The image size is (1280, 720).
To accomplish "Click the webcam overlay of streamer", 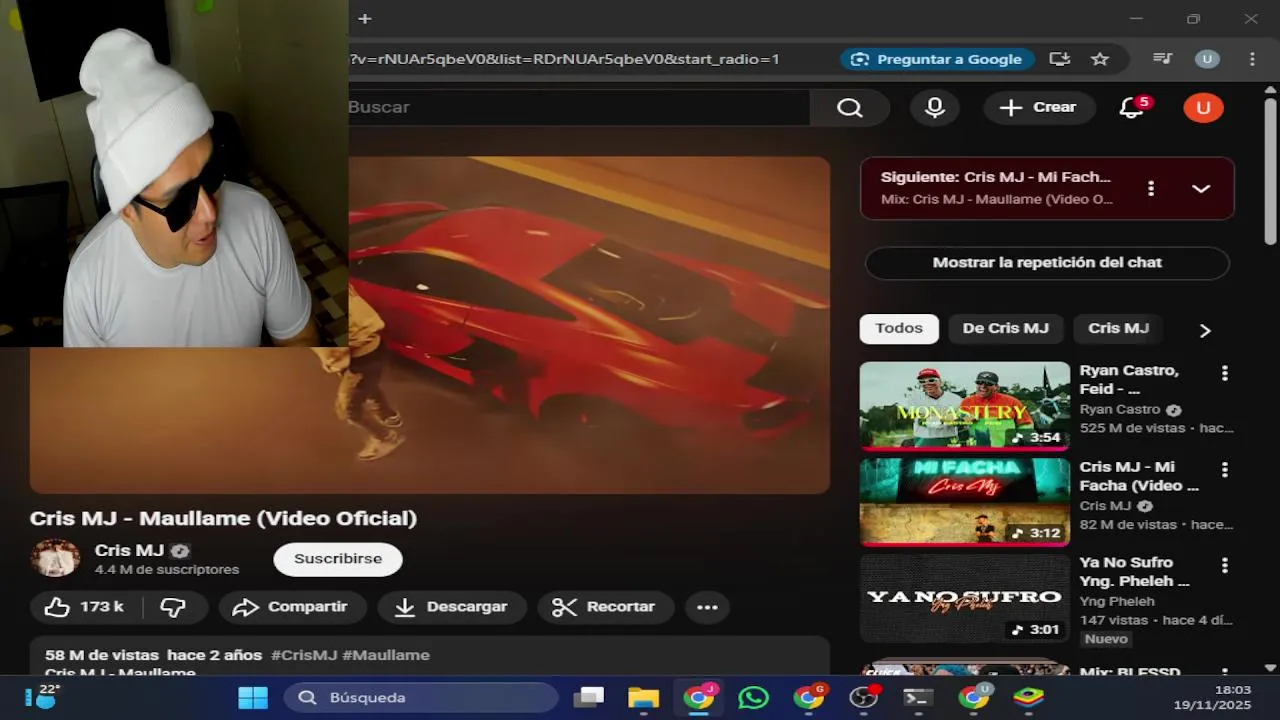I will [174, 174].
